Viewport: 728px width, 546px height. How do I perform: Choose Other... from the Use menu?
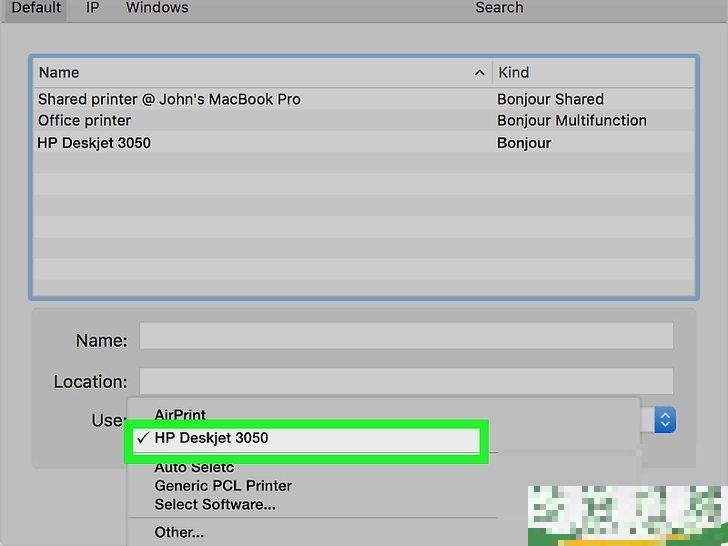point(179,532)
